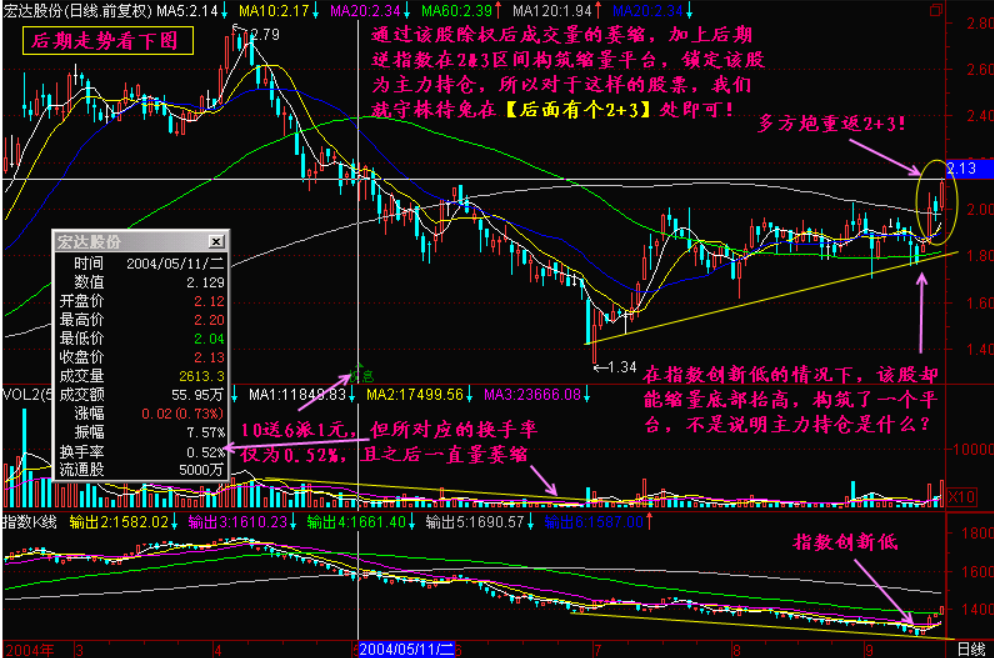Click the arrow beside MA3:23666.08 in volume panel
The height and width of the screenshot is (658, 994).
coord(587,394)
